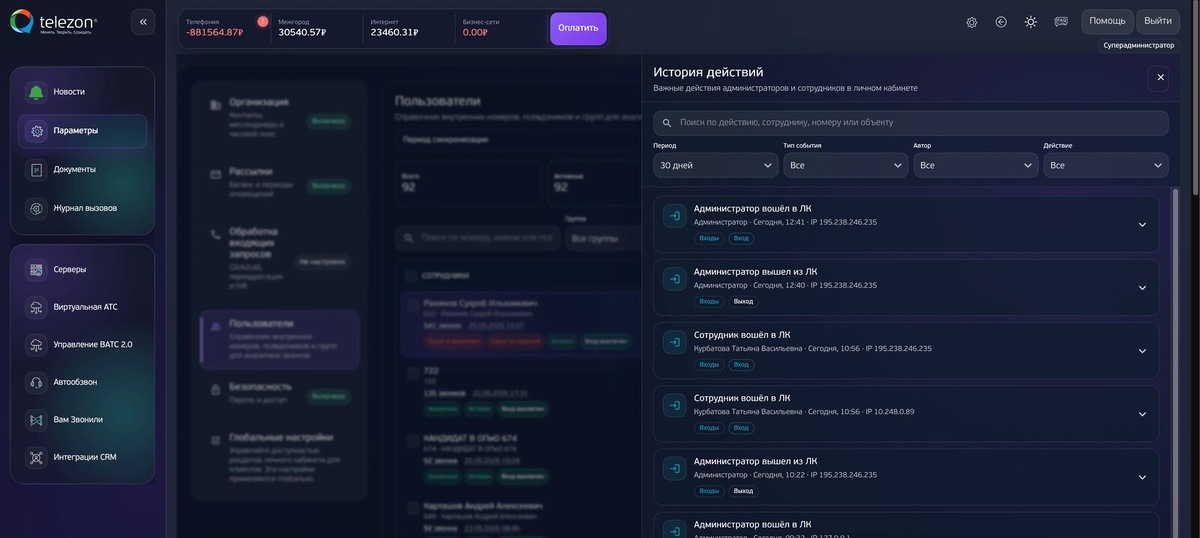This screenshot has width=1200, height=538.
Task: Click the Входы tag in the 12:41 entry
Action: 709,239
